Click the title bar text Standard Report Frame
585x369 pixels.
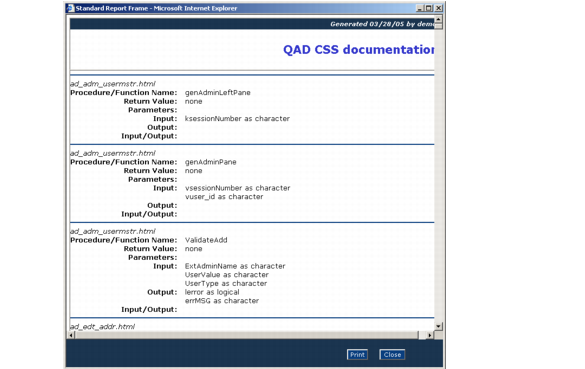112,8
